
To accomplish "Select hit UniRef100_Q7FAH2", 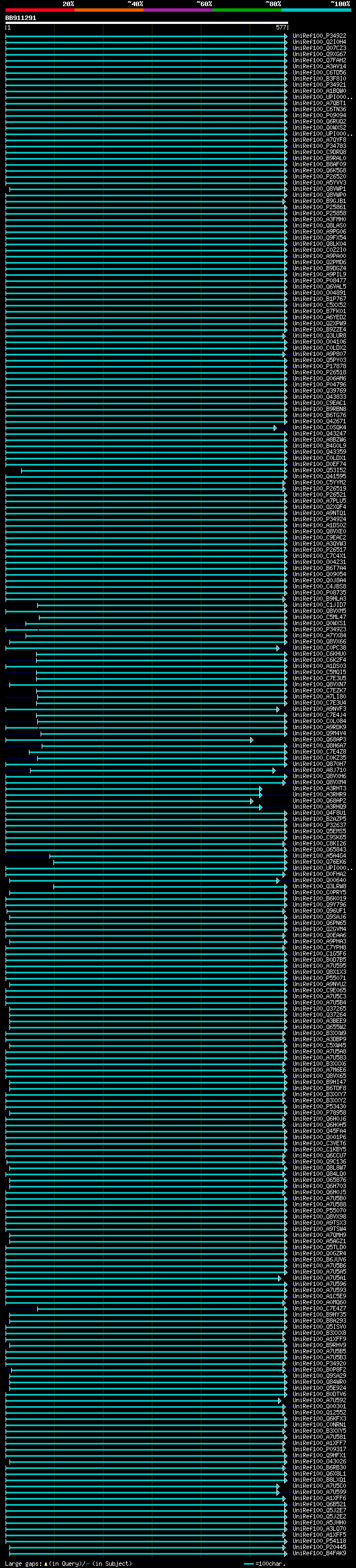I will point(319,60).
